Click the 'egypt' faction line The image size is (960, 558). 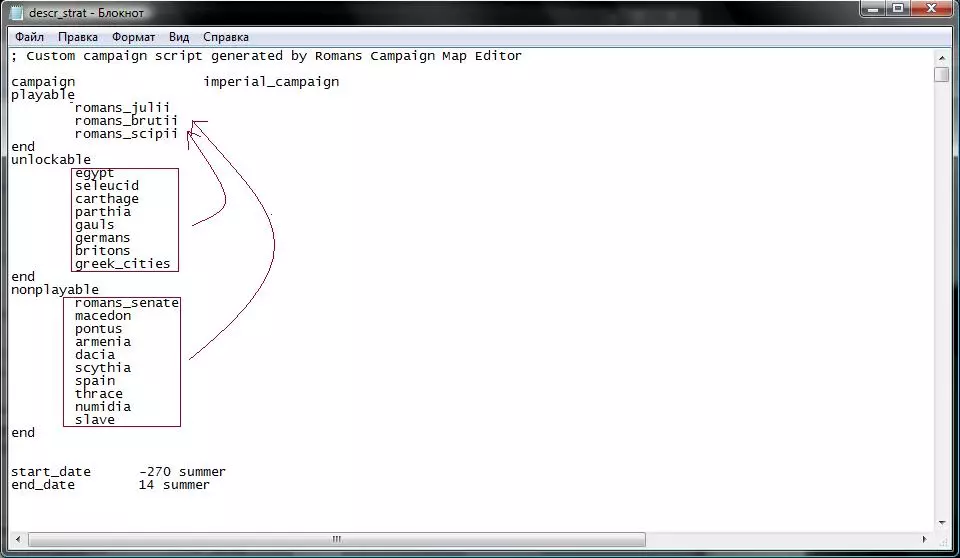94,173
